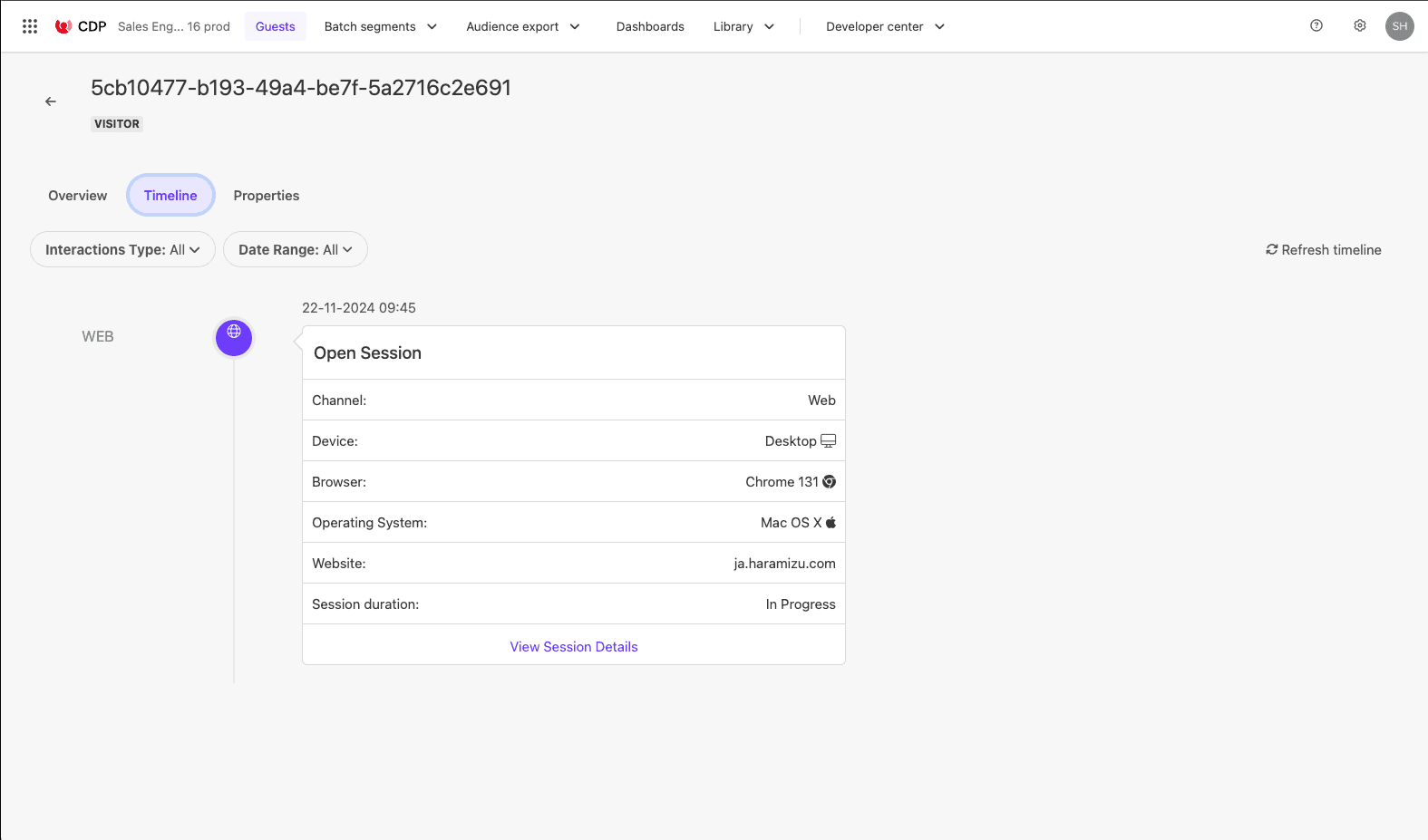Switch to the Properties tab
This screenshot has width=1428, height=840.
point(267,196)
